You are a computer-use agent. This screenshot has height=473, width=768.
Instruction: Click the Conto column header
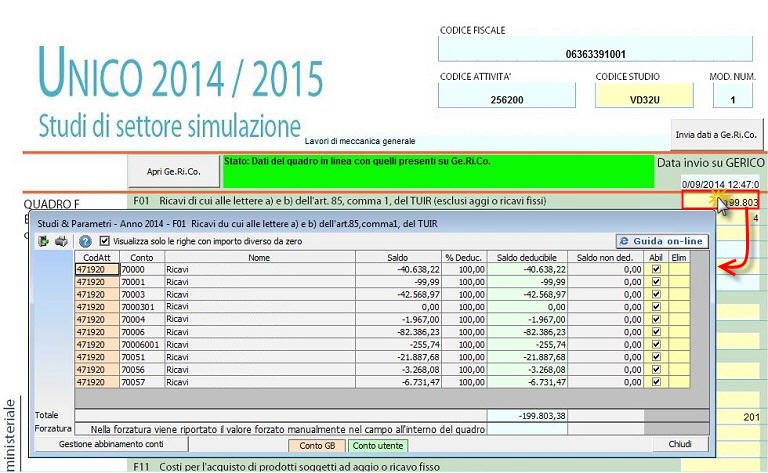tap(142, 257)
